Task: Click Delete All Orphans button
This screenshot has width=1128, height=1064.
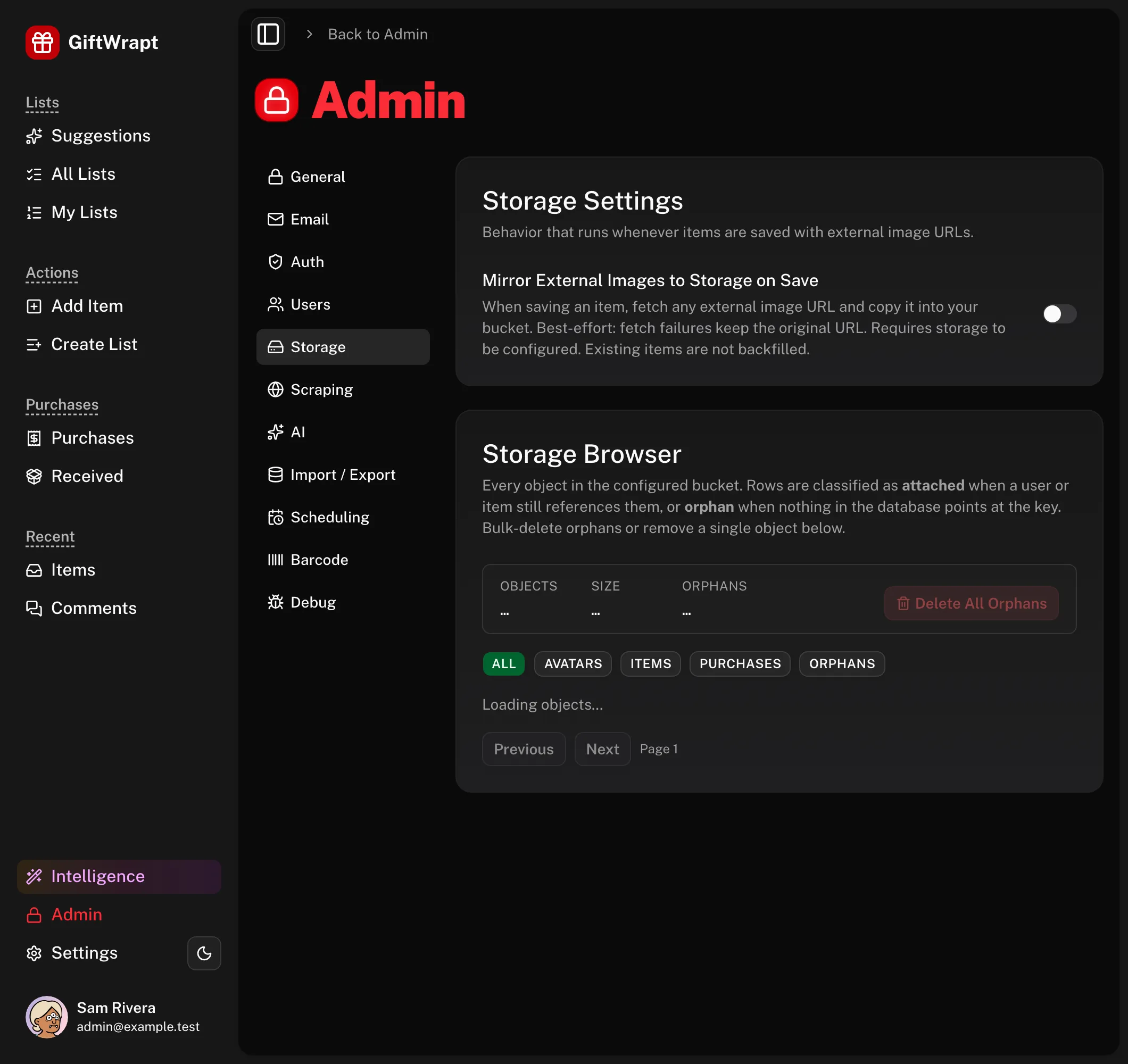Action: [971, 603]
